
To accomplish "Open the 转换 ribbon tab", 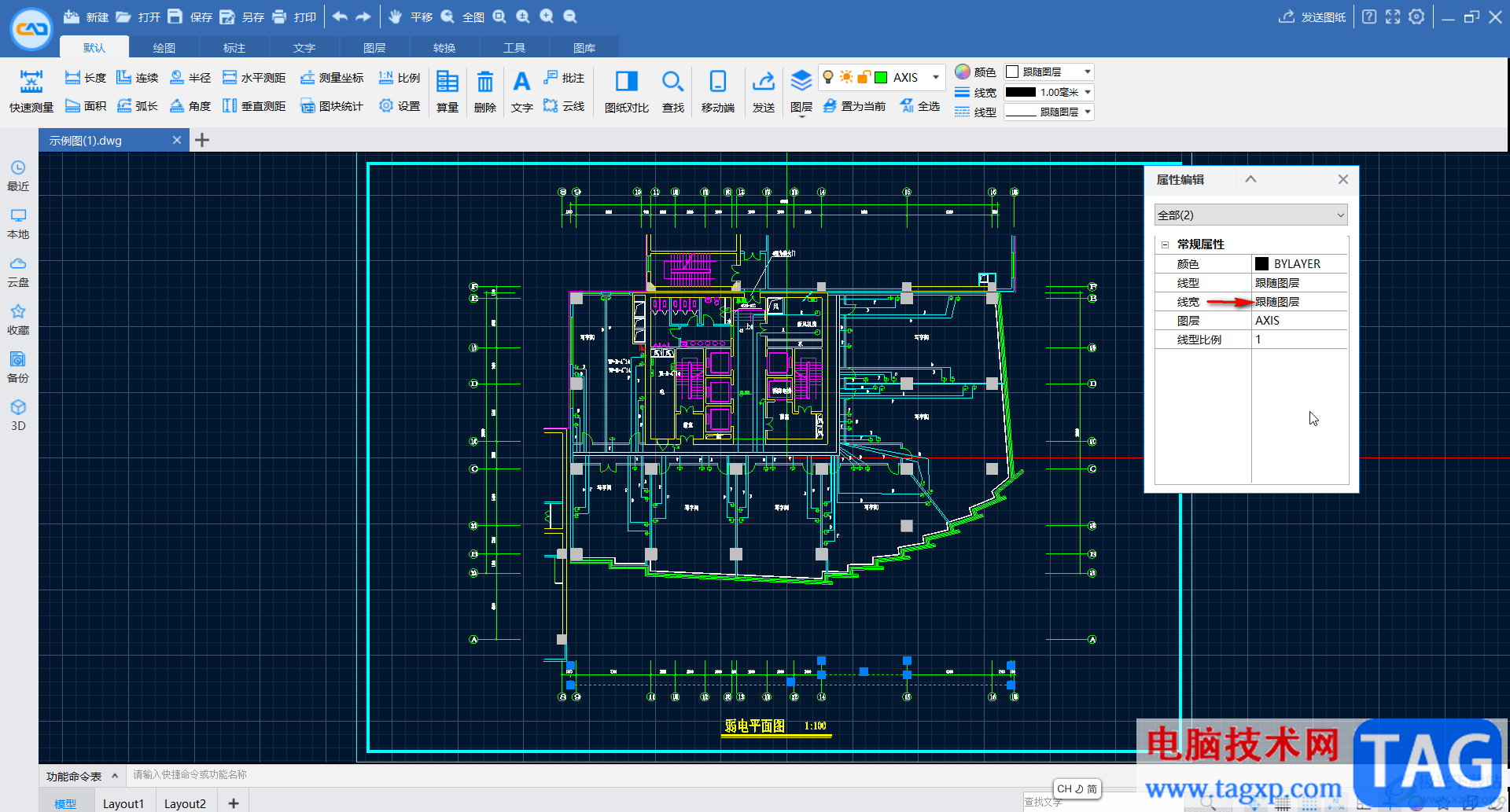I will pos(444,48).
